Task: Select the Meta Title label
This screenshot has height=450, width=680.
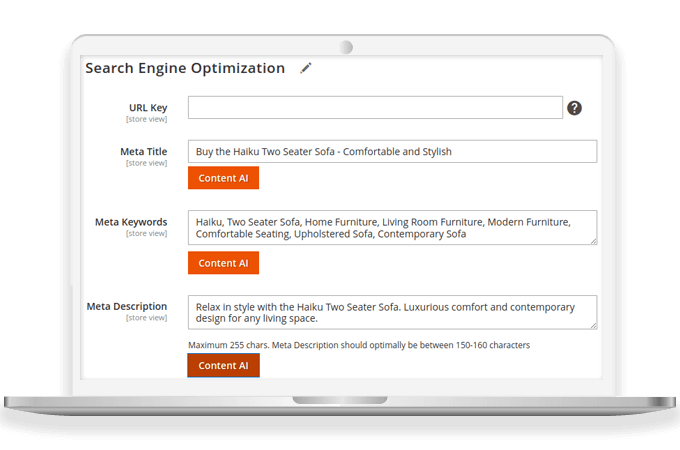Action: pos(143,151)
